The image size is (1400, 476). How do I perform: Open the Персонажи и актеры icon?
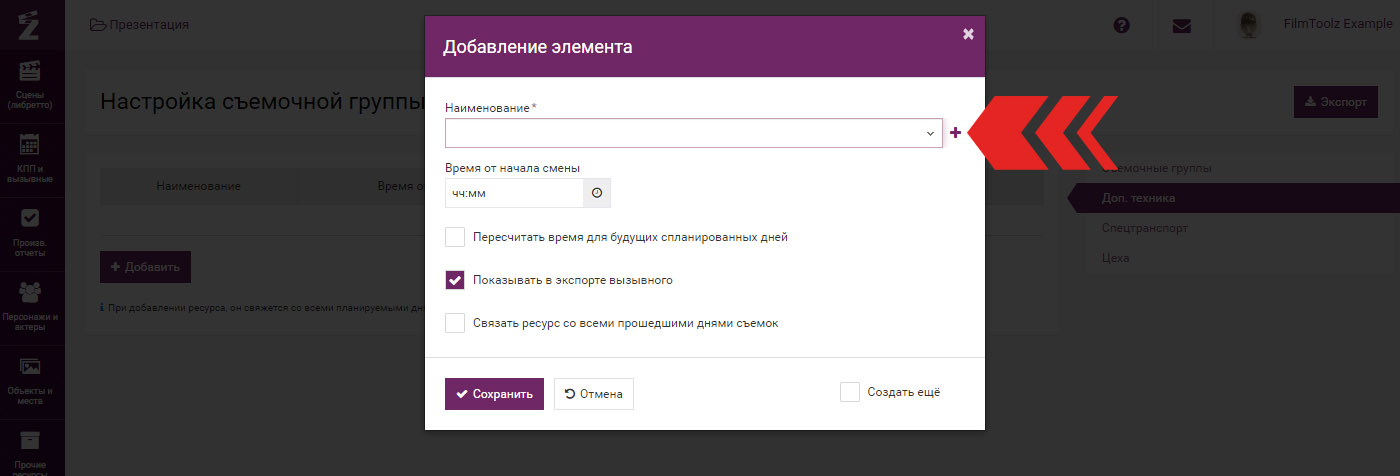[x=30, y=292]
